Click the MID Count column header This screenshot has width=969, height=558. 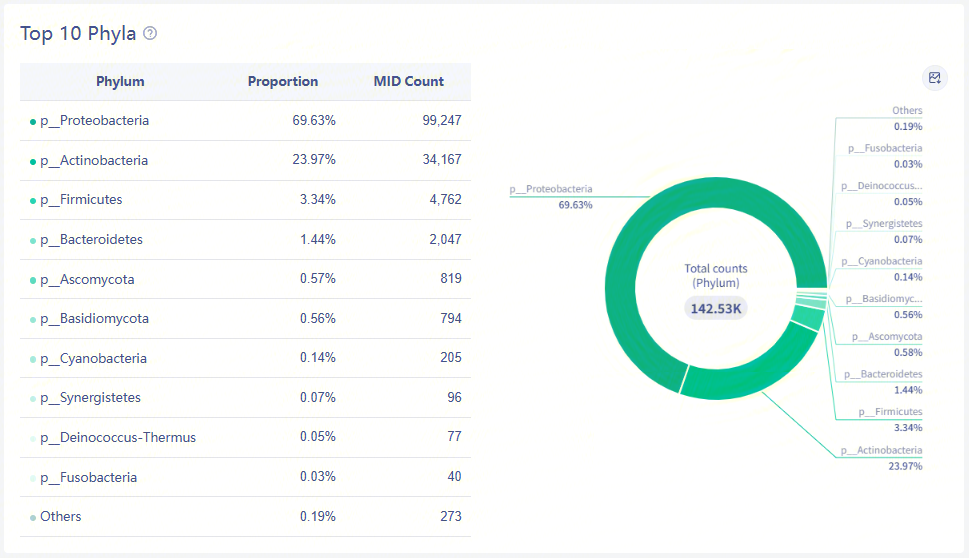coord(408,82)
